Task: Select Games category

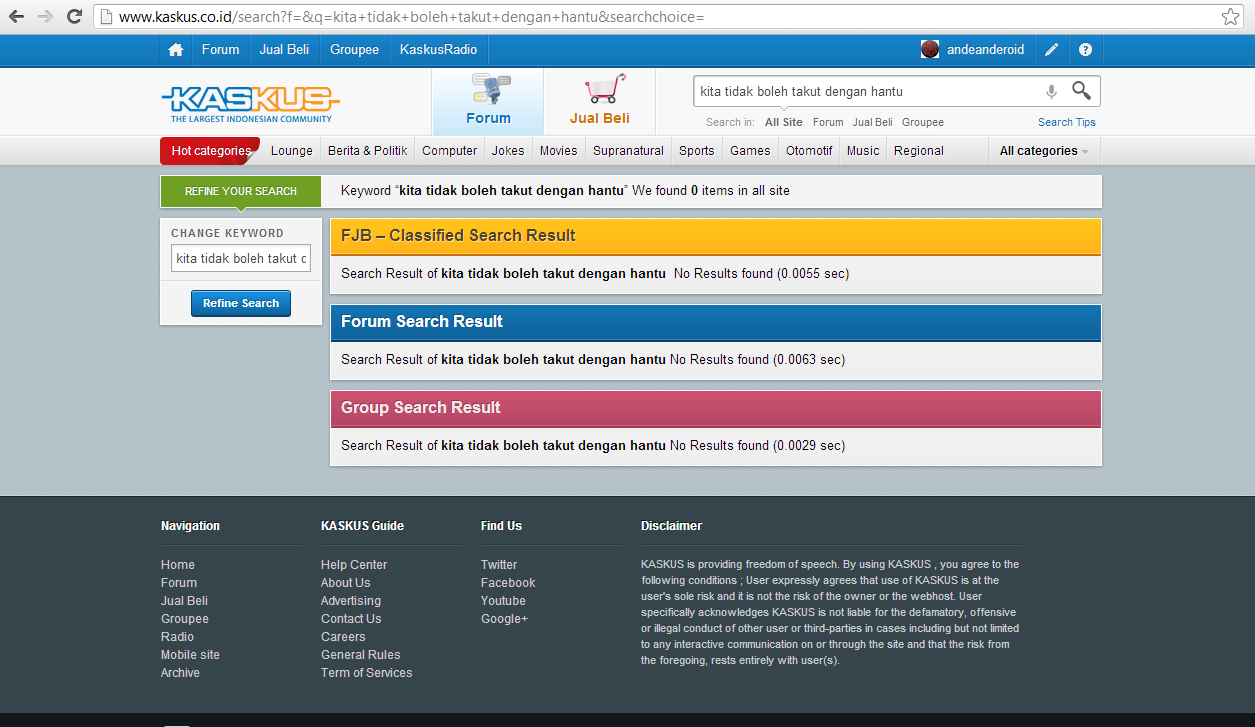Action: 750,151
